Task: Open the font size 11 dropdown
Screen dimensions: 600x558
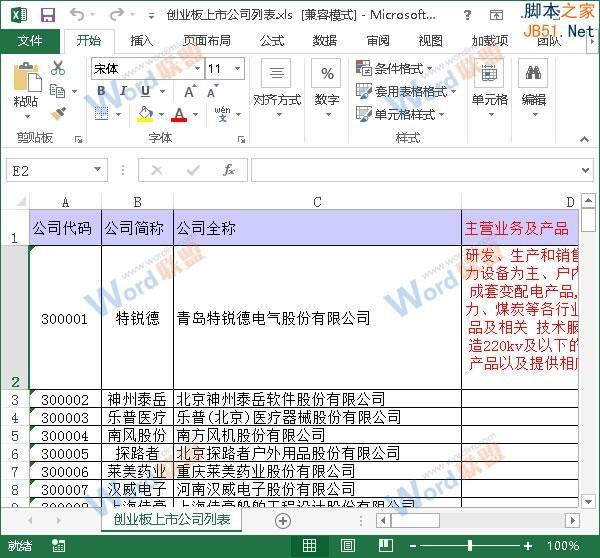Action: point(237,69)
